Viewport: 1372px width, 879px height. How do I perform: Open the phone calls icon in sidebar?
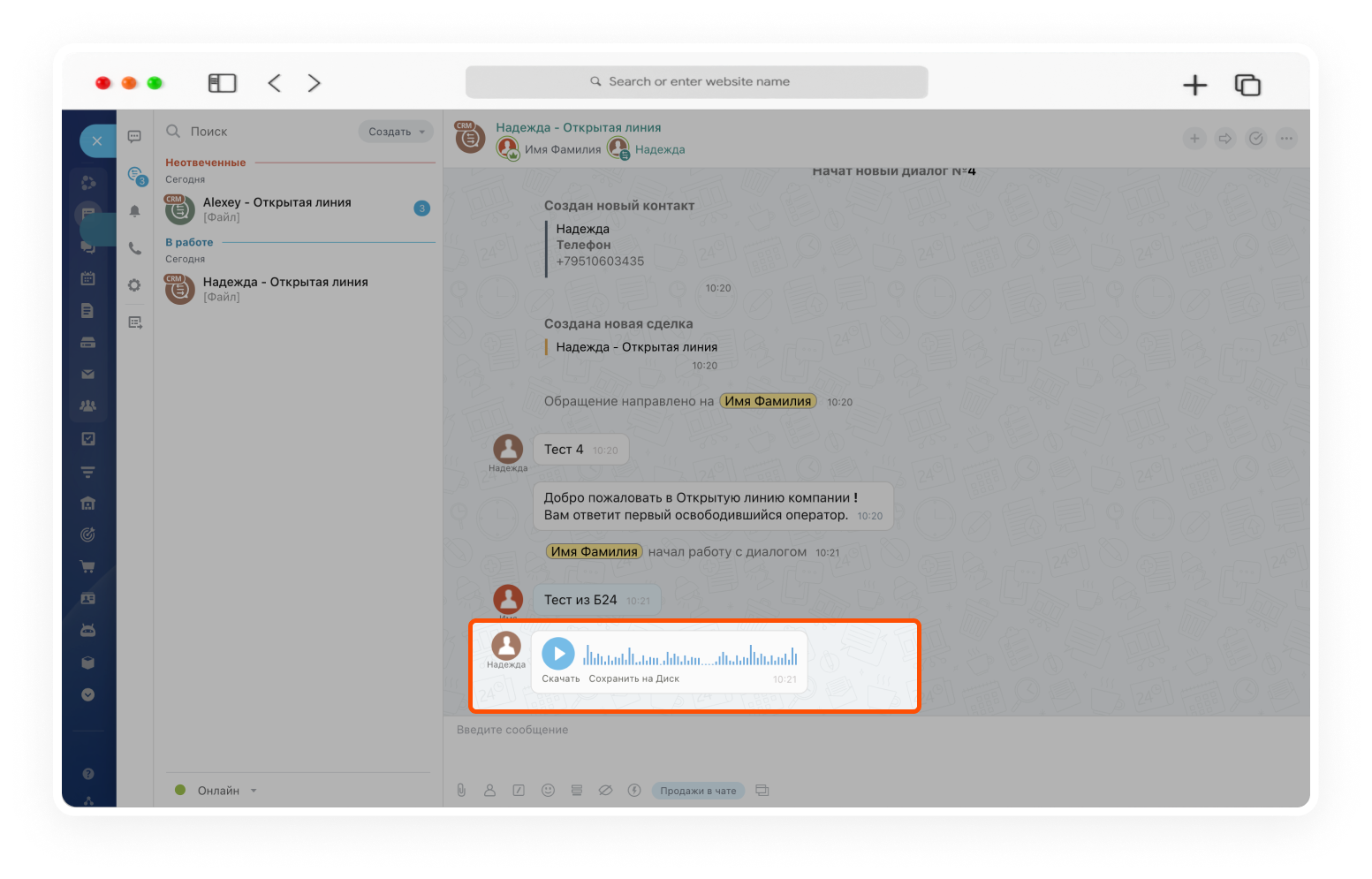134,249
